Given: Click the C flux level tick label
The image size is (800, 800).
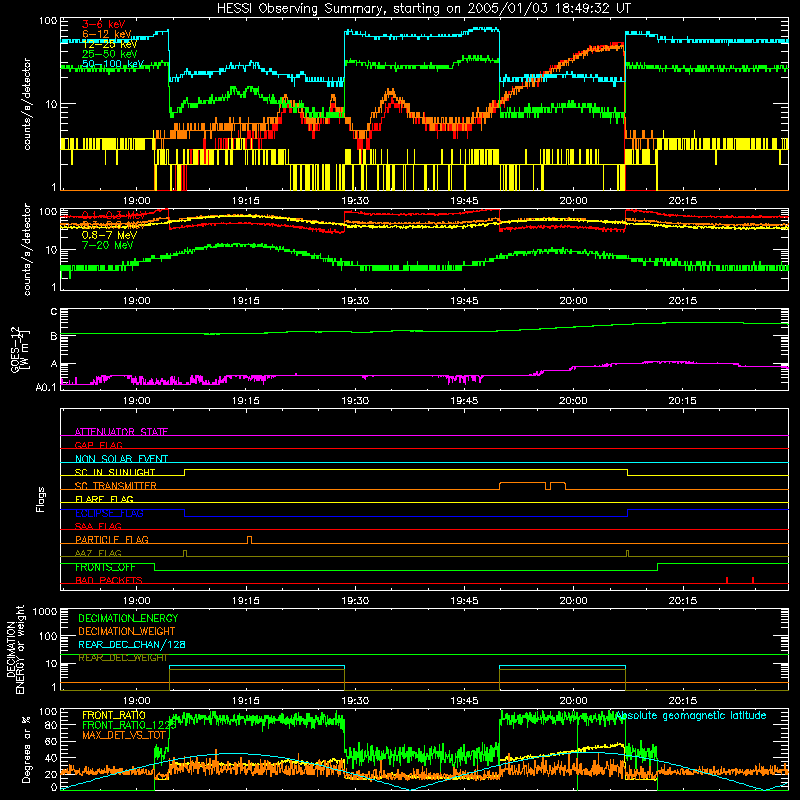Looking at the screenshot, I should click(54, 312).
